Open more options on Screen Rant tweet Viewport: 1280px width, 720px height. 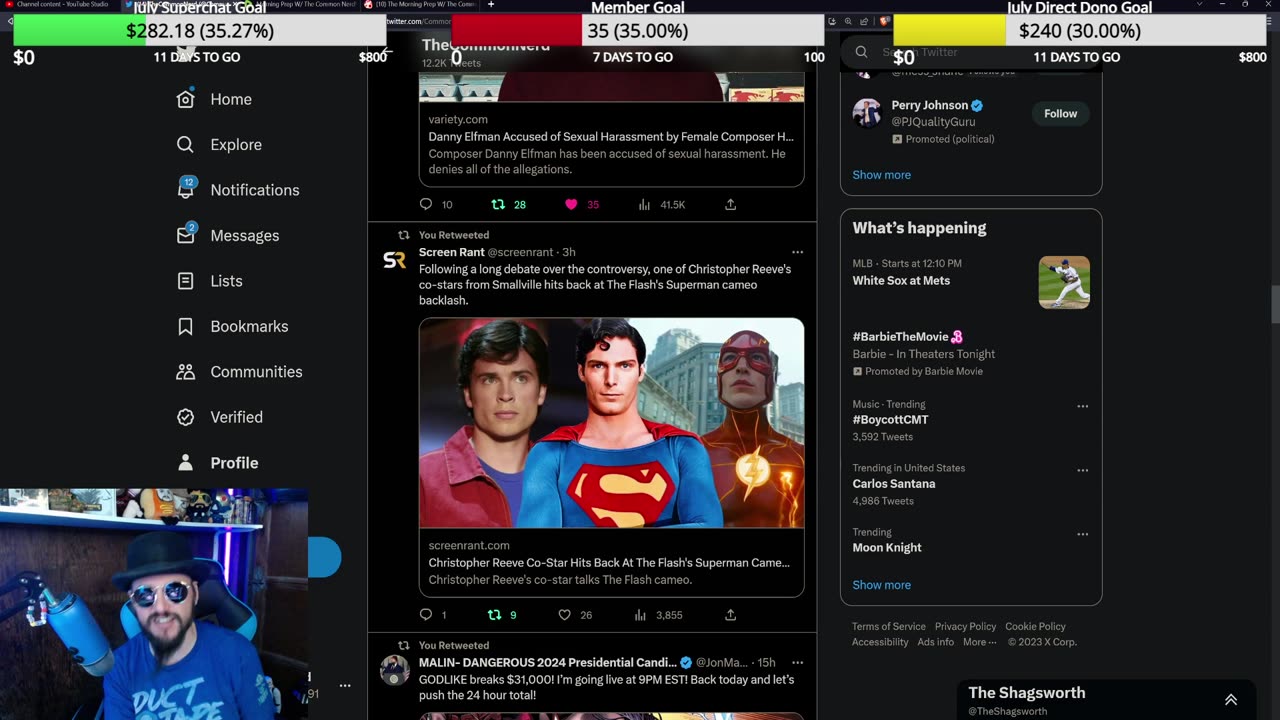pos(797,252)
